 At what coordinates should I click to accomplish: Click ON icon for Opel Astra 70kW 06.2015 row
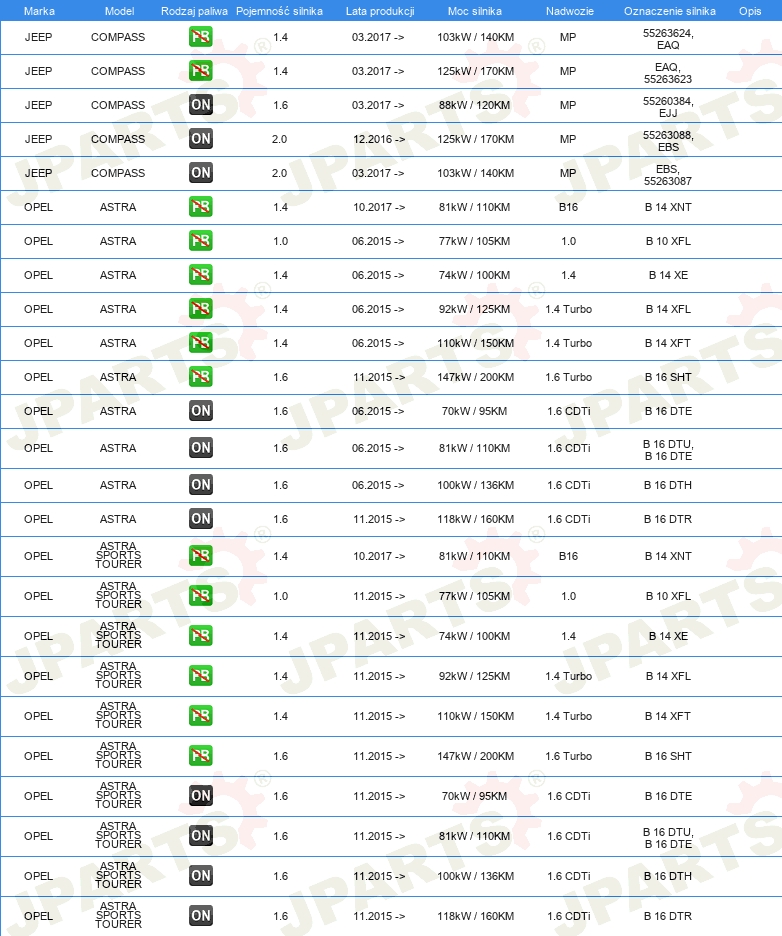click(201, 411)
